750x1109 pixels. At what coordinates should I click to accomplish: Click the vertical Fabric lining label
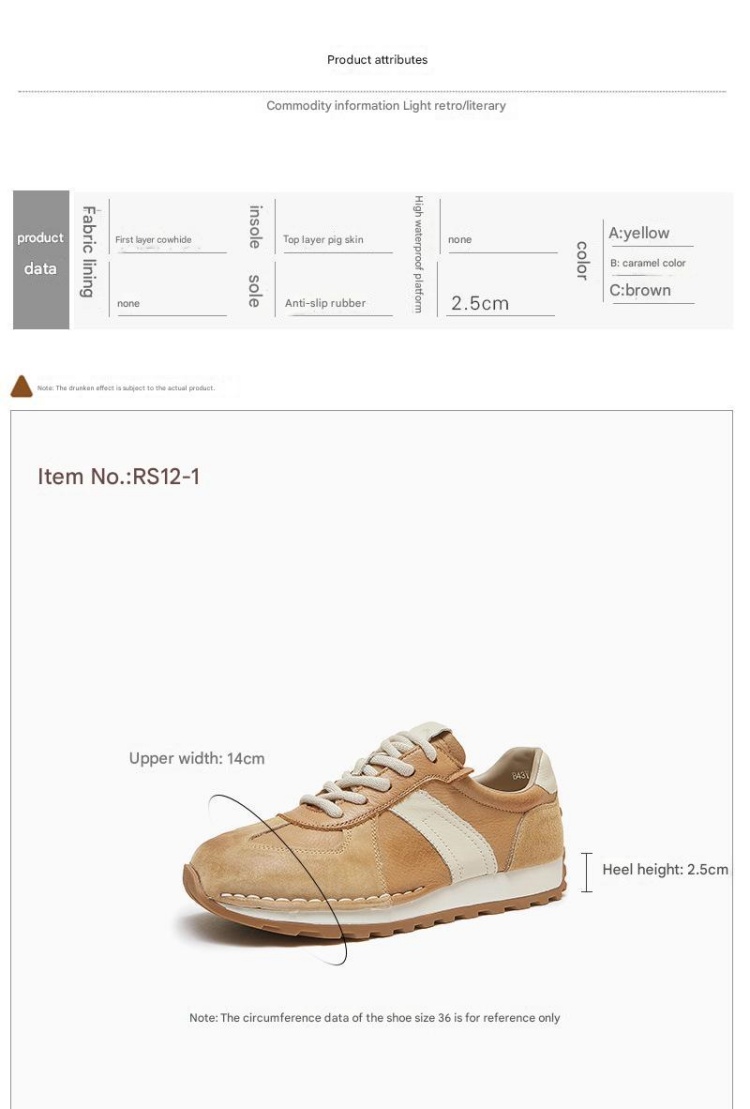click(88, 252)
